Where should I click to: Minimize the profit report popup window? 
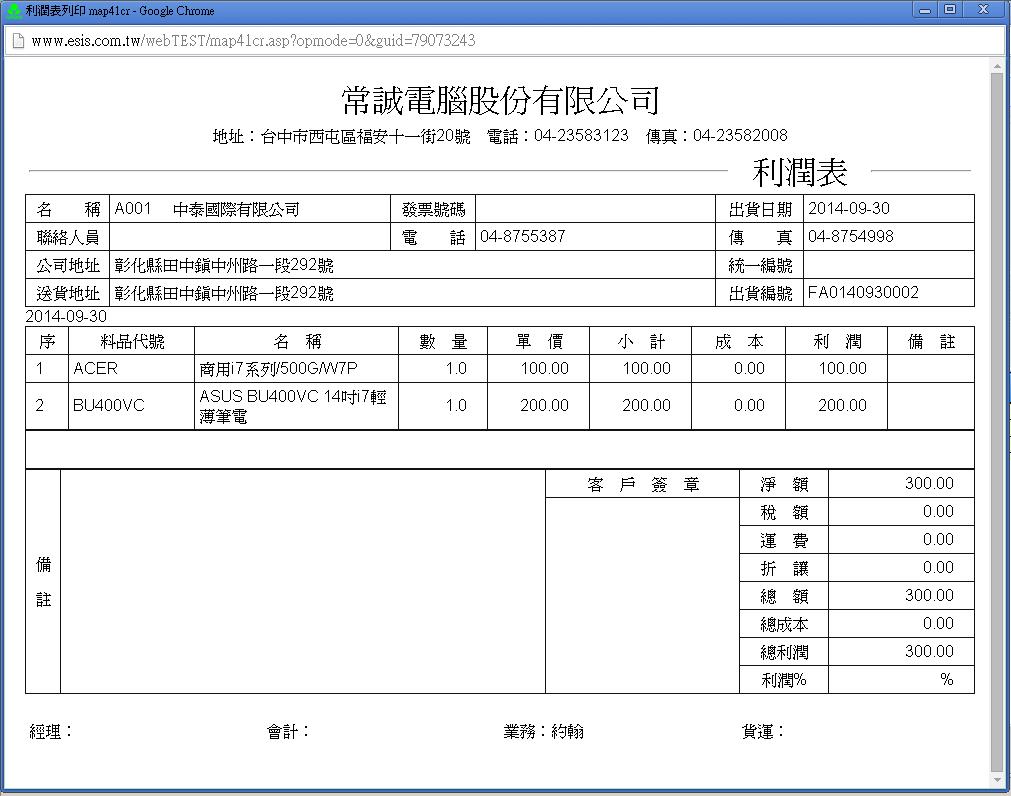[x=924, y=9]
